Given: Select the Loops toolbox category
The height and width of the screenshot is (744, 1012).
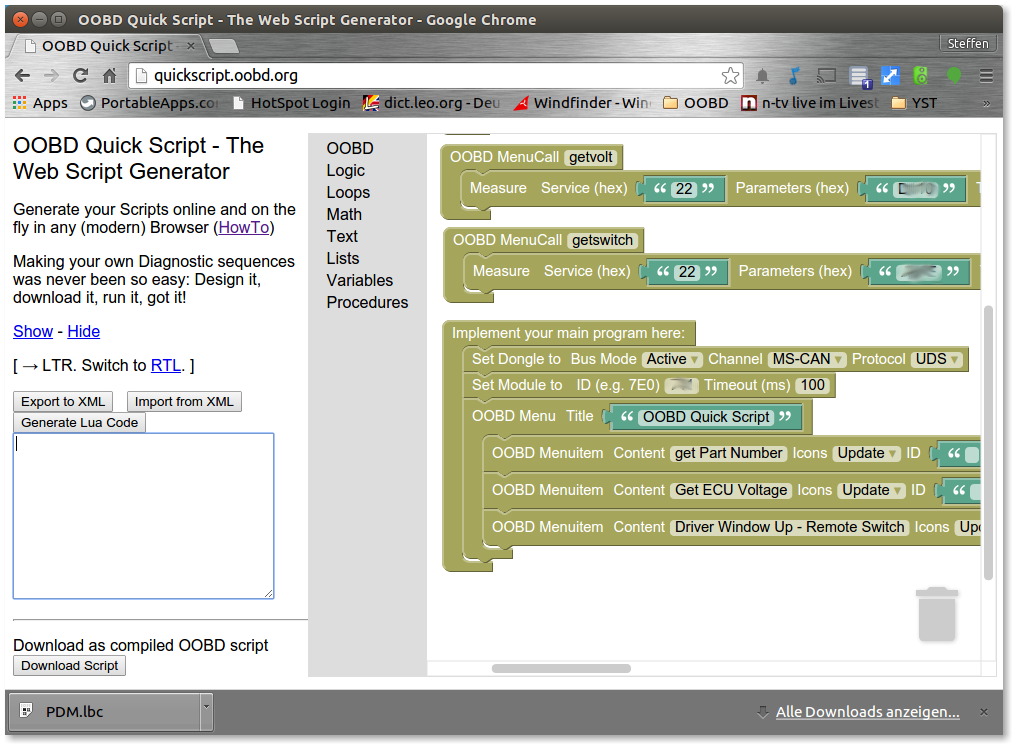Looking at the screenshot, I should (349, 192).
